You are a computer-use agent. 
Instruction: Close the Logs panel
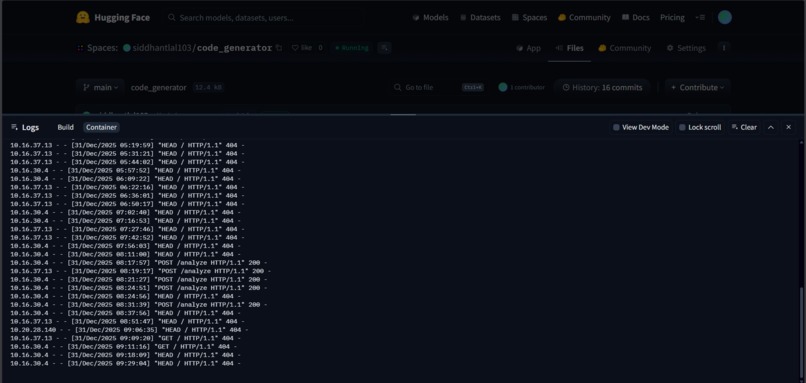(x=789, y=127)
